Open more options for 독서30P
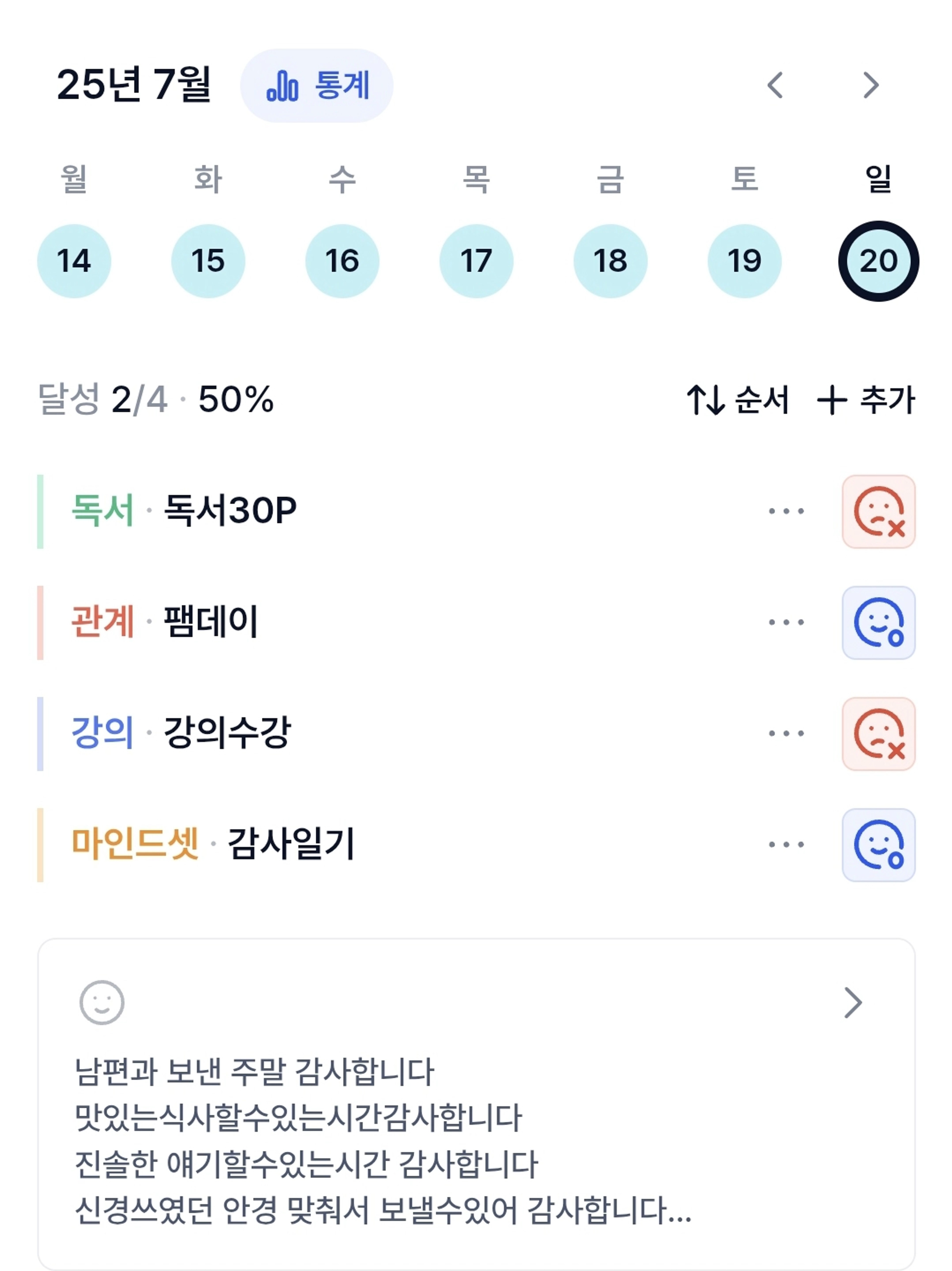 click(786, 511)
